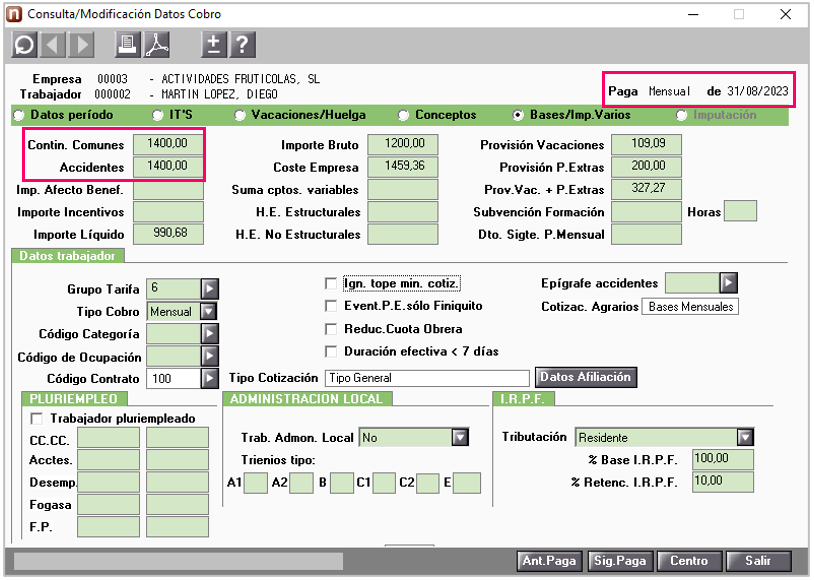This screenshot has width=814, height=581.
Task: Click the print toolbar icon
Action: pyautogui.click(x=128, y=44)
